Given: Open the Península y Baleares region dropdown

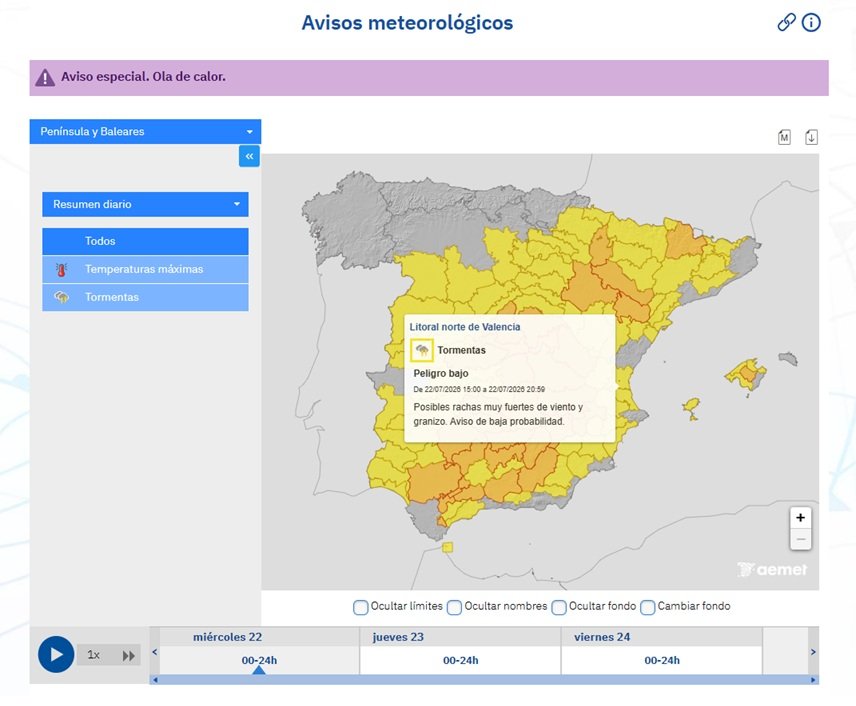Looking at the screenshot, I should pos(145,132).
